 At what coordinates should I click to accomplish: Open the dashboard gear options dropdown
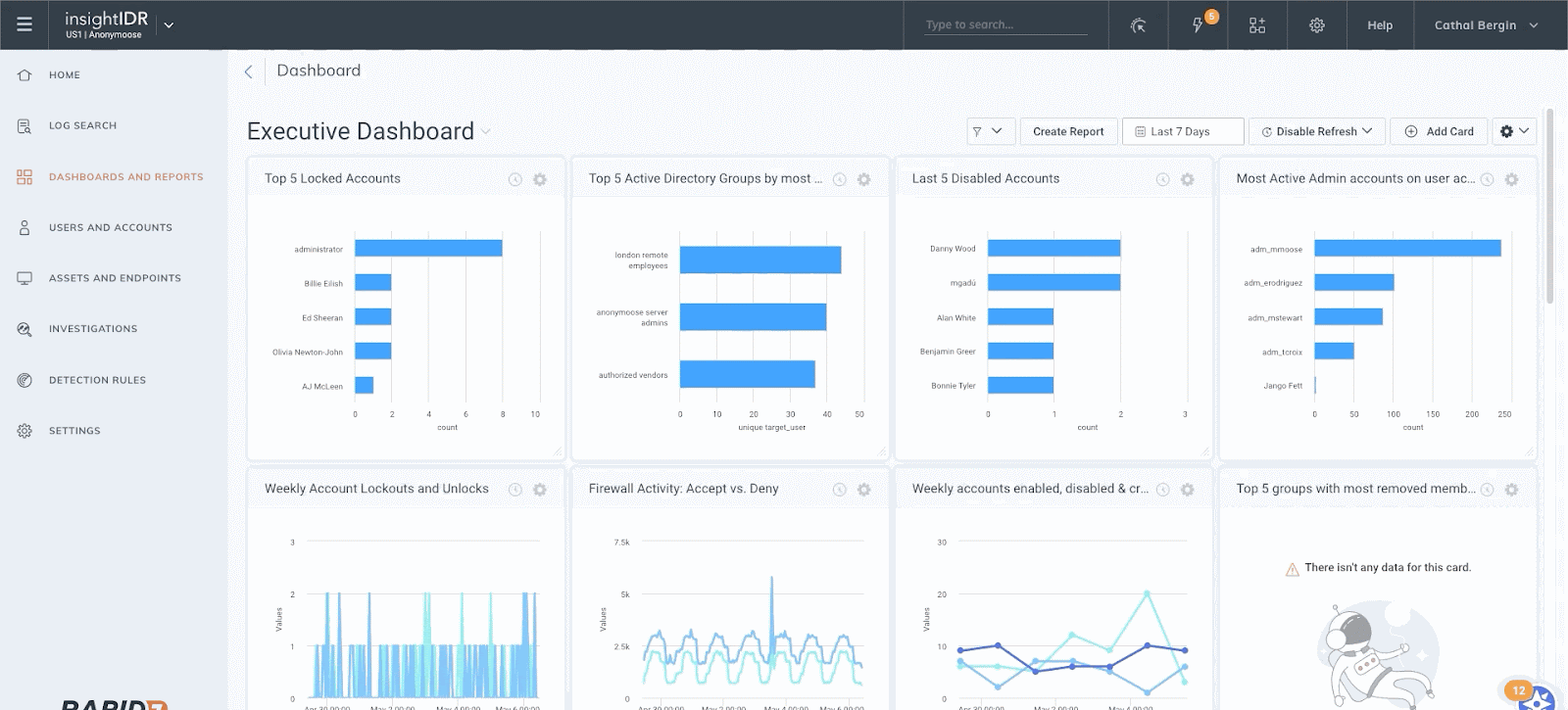1513,131
